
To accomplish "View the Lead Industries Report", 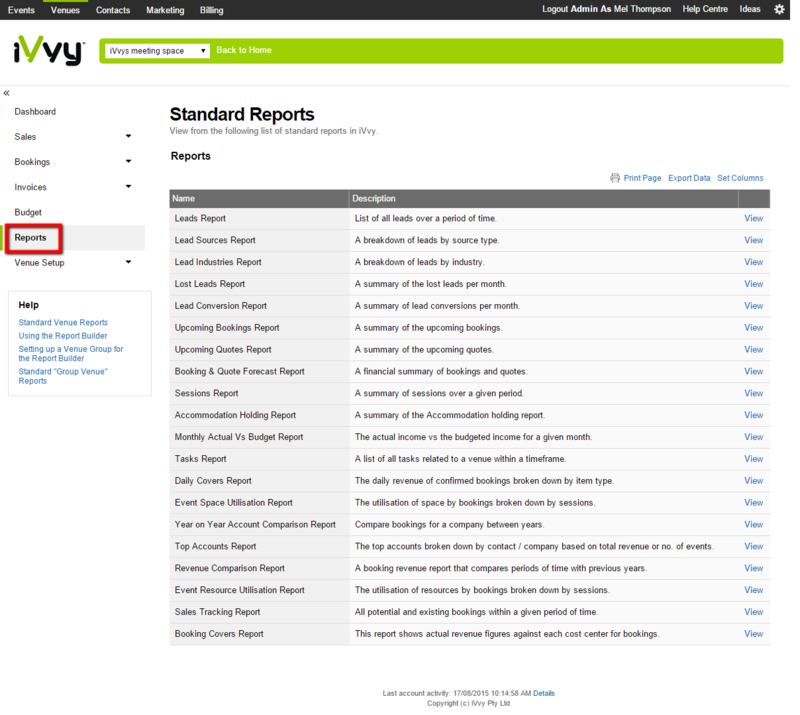I will [x=754, y=262].
